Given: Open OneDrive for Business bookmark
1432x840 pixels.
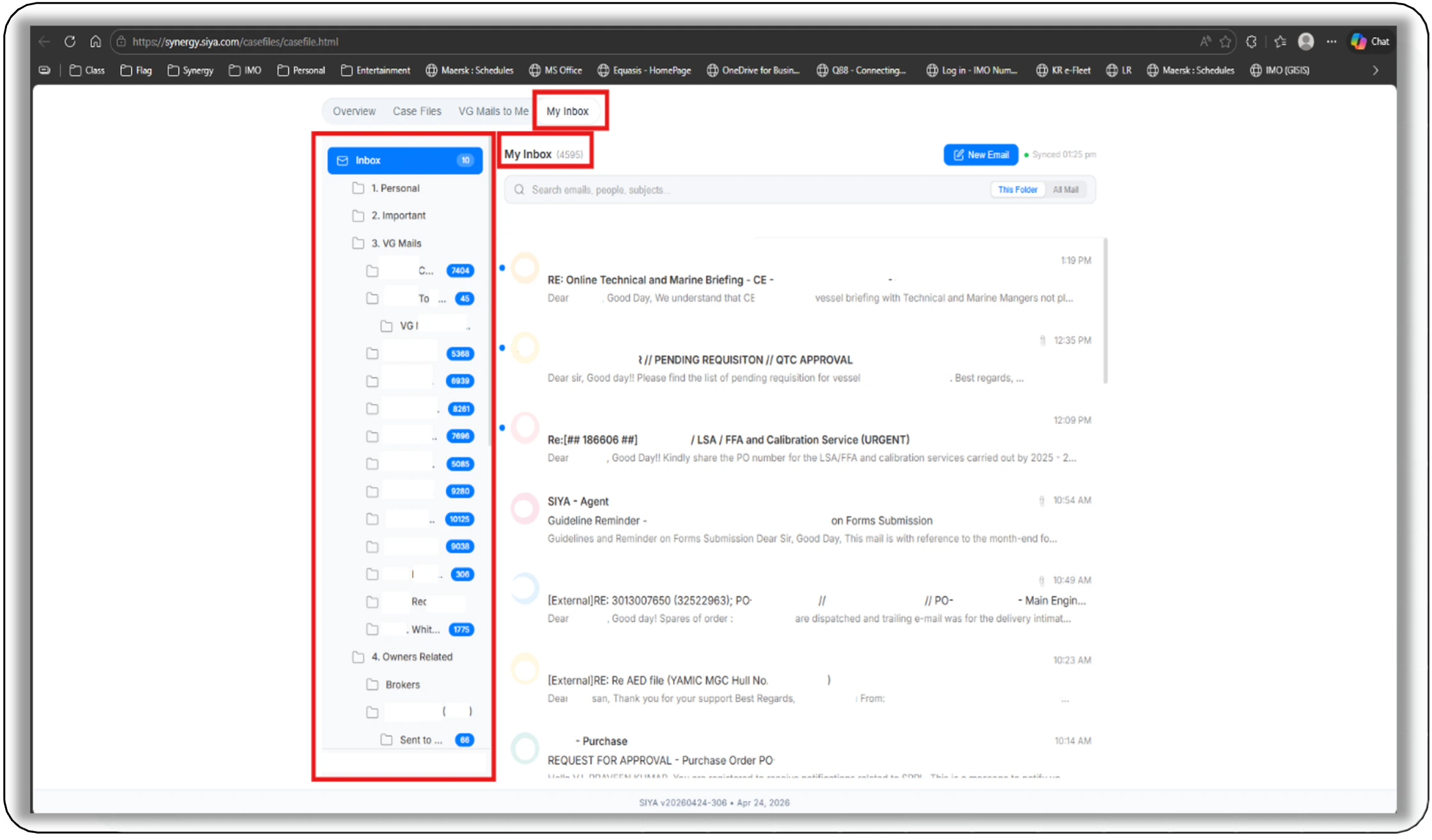Looking at the screenshot, I should tap(753, 70).
